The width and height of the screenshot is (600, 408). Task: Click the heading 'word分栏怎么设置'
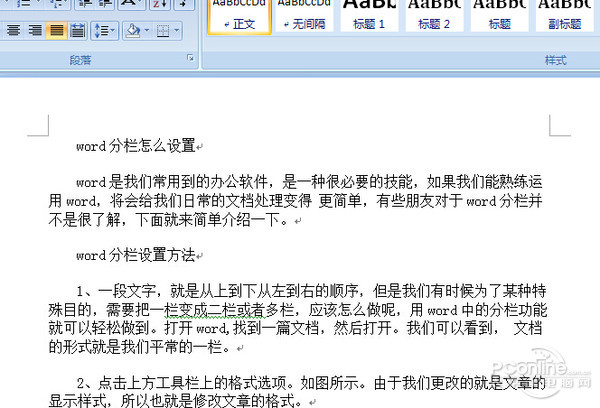(x=136, y=146)
